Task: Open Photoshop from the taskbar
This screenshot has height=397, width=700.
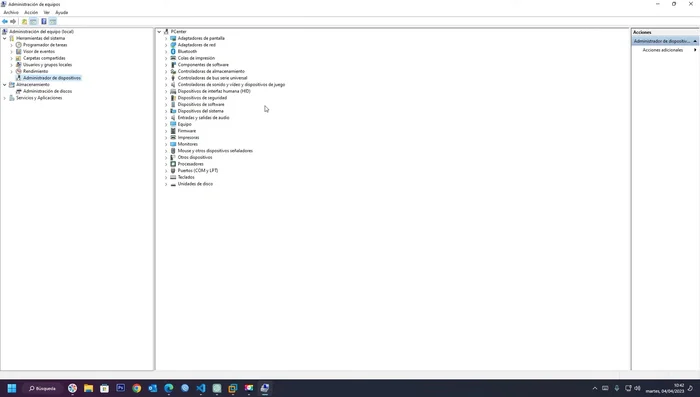Action: (x=121, y=388)
